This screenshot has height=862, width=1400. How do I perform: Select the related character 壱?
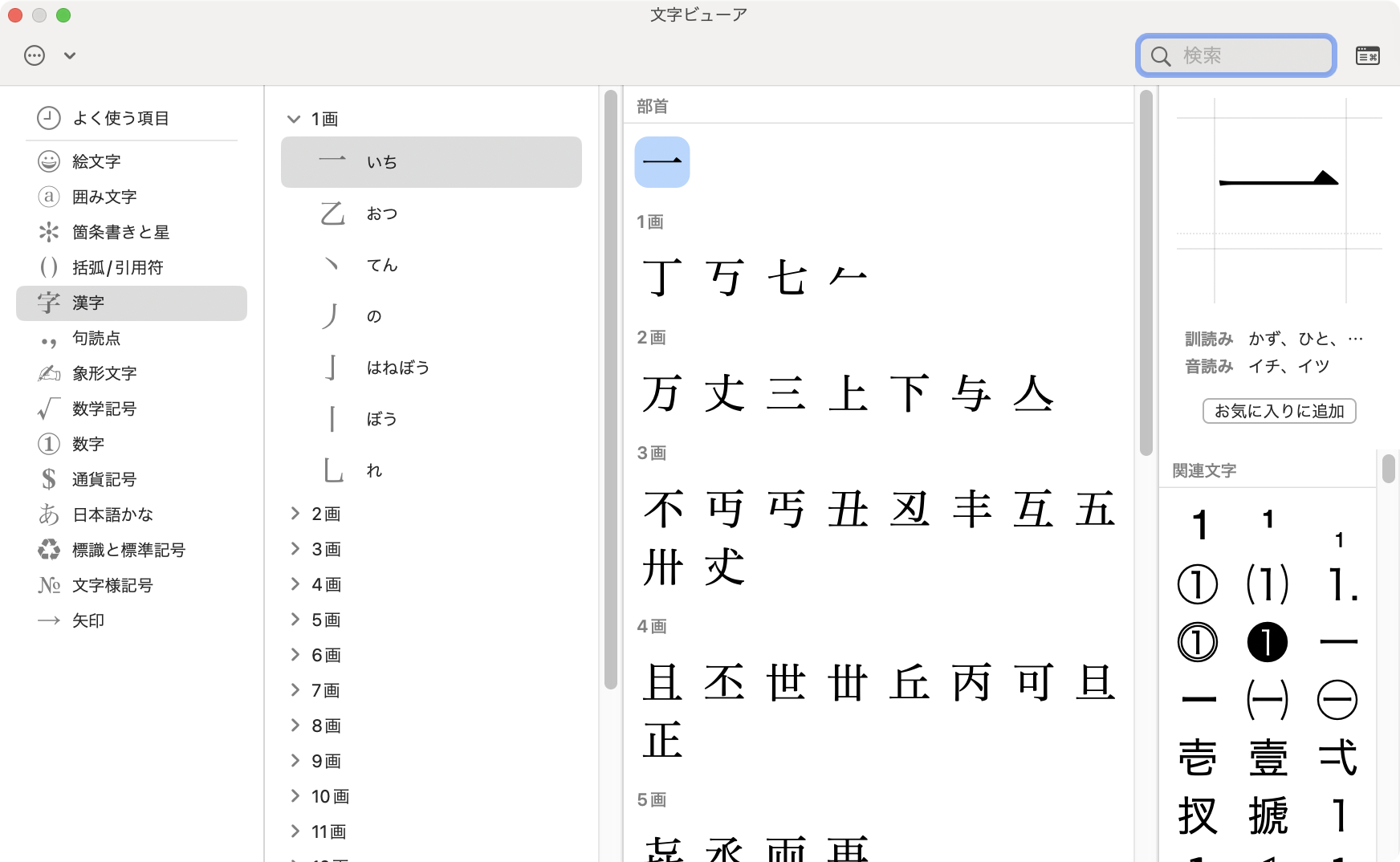coord(1198,758)
